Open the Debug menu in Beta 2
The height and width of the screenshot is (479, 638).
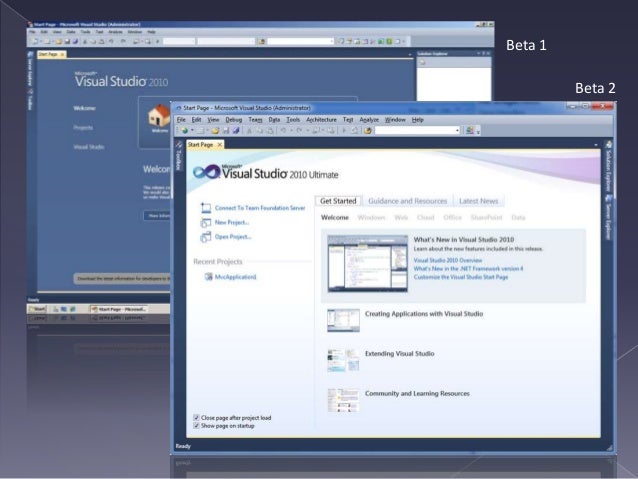234,120
